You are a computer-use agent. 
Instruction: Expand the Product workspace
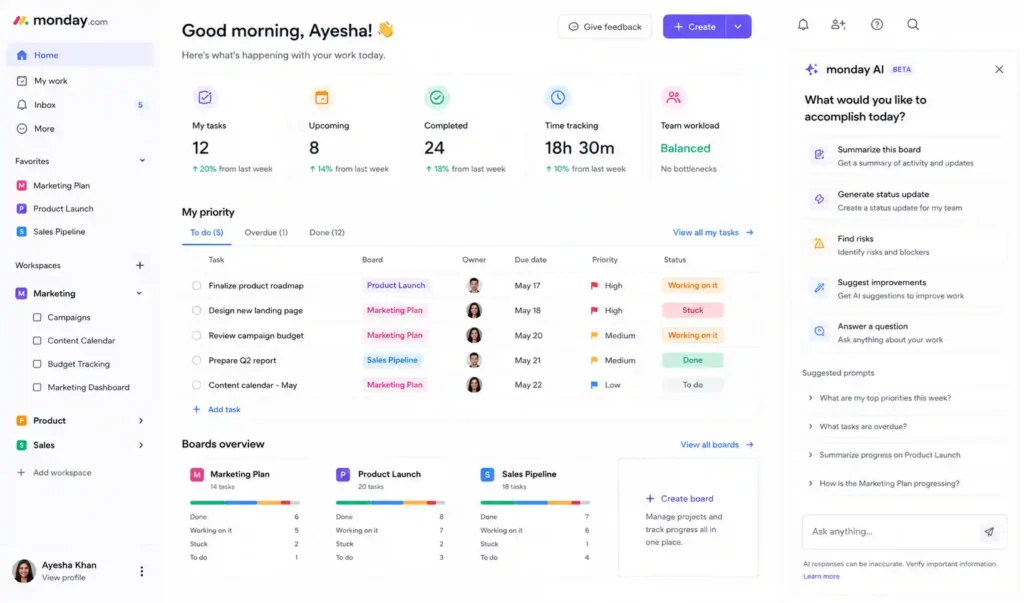click(x=140, y=421)
